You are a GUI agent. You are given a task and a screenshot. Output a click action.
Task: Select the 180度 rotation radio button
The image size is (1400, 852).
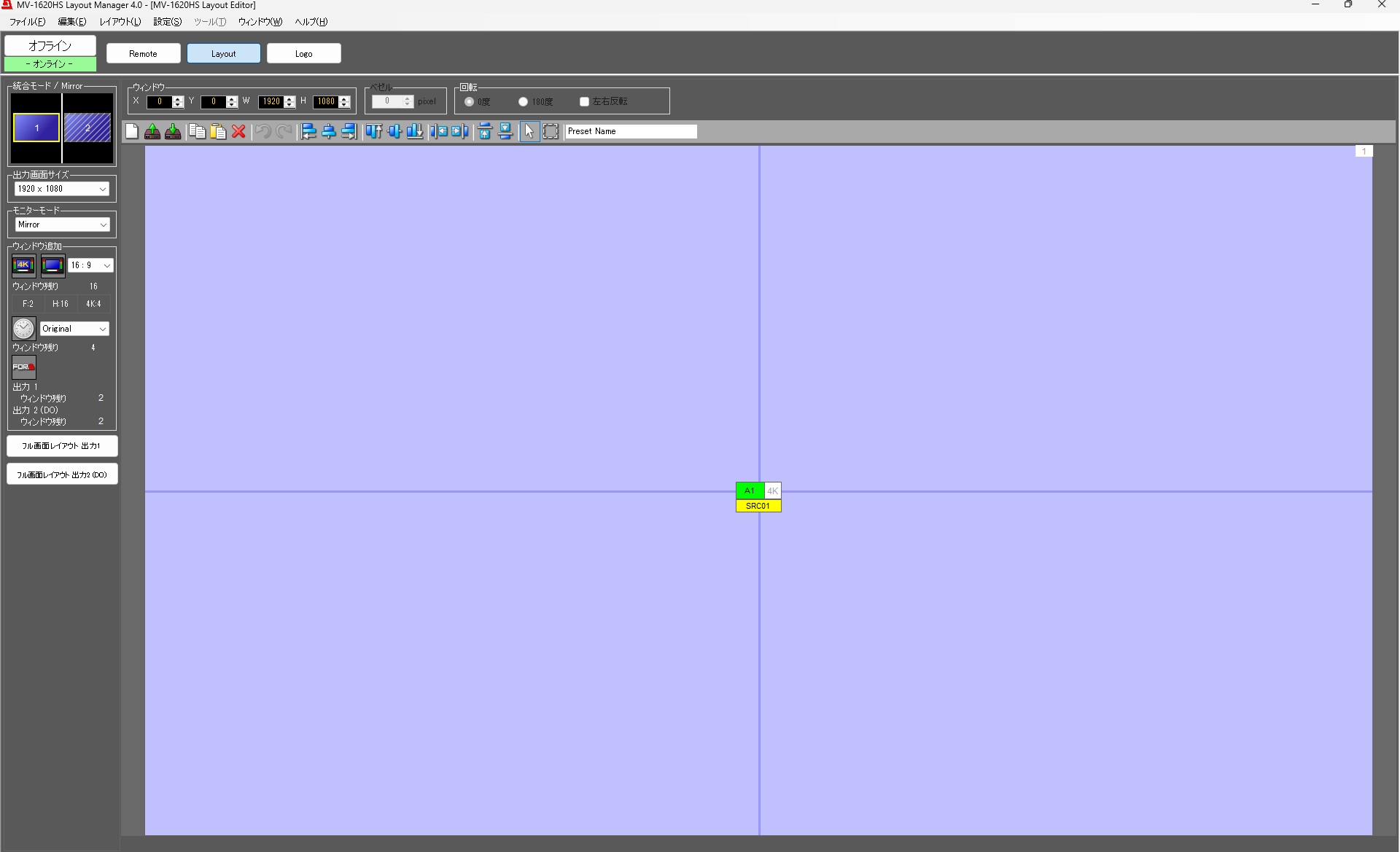tap(523, 102)
